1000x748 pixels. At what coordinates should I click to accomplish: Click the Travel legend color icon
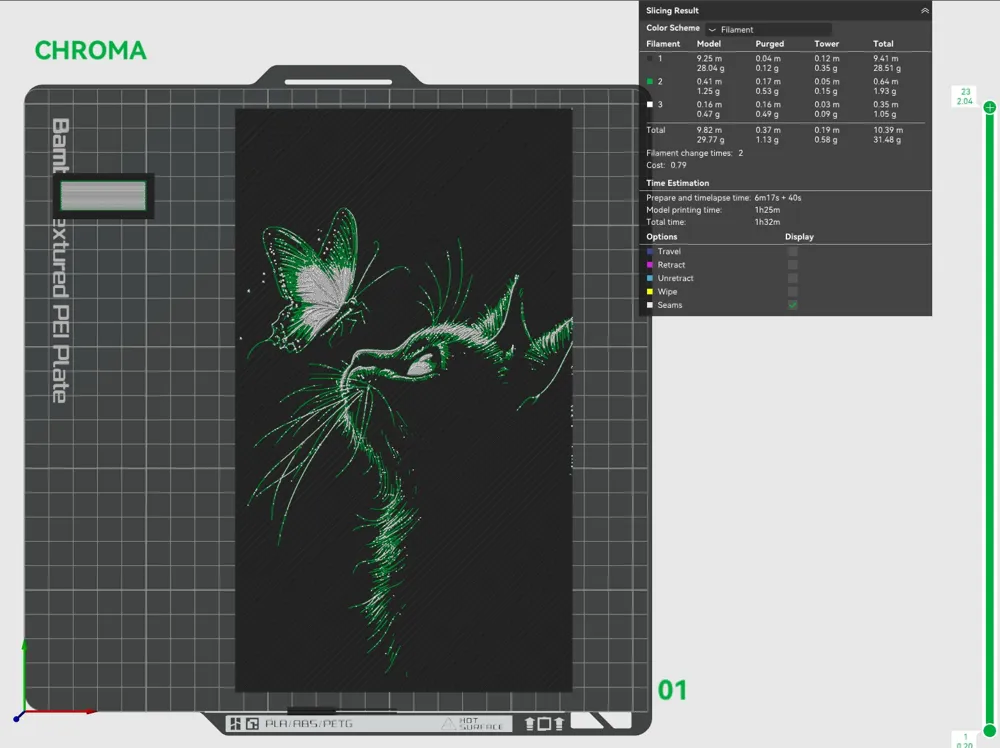tap(650, 251)
